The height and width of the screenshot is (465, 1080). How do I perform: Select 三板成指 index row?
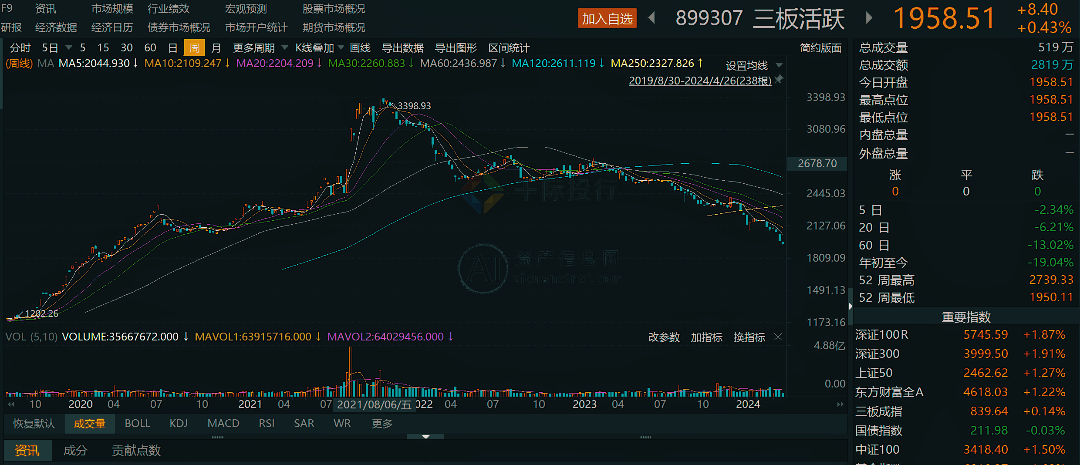(x=966, y=411)
